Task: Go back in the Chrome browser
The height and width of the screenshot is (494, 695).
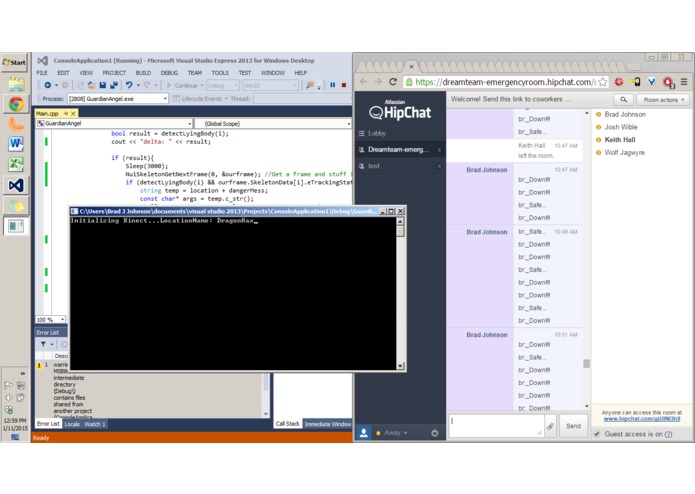Action: (x=363, y=82)
